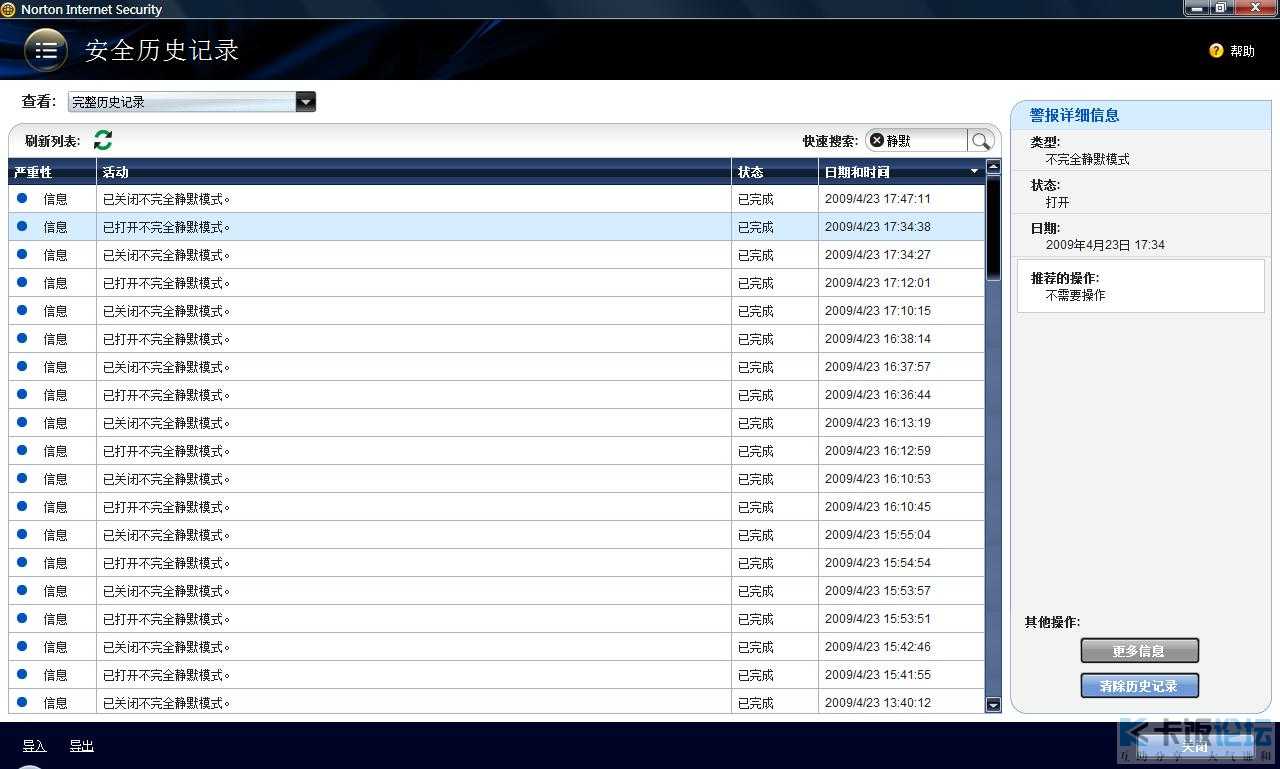Select the row dated 2009/4/23 15:41:55
The width and height of the screenshot is (1280, 769).
497,675
